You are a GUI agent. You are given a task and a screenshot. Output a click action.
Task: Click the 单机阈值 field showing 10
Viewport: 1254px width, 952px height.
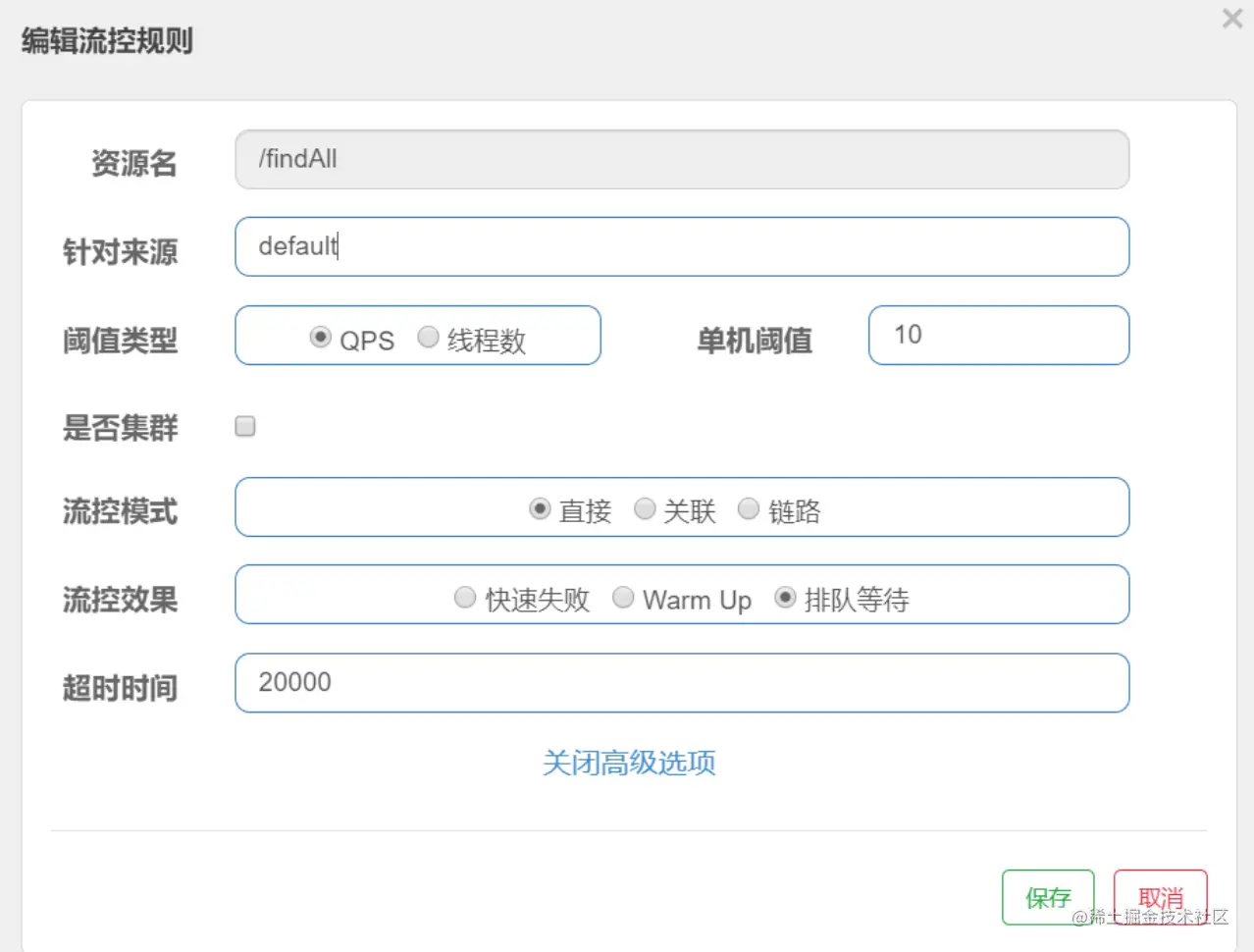point(999,335)
